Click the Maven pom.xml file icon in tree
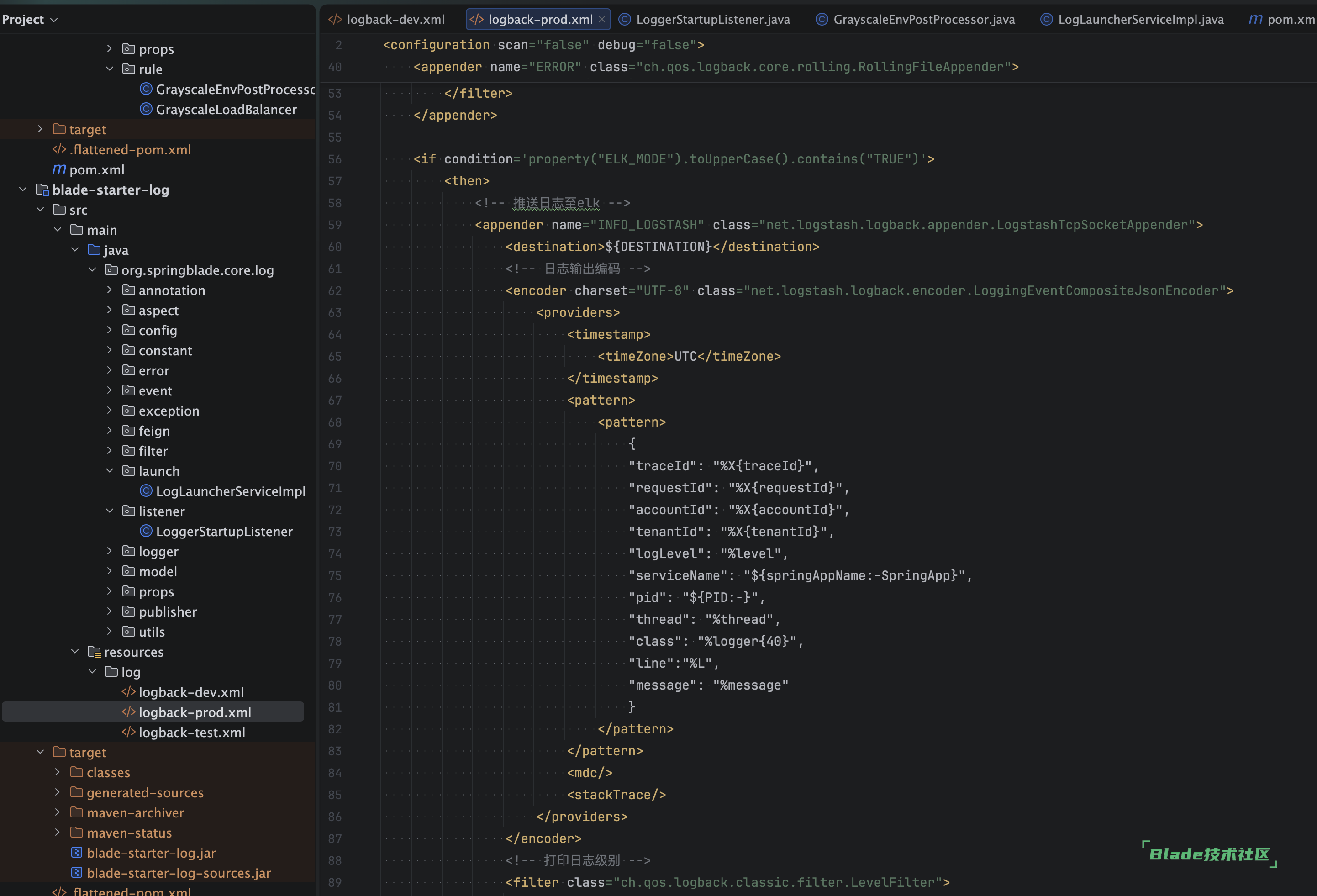 (x=59, y=169)
